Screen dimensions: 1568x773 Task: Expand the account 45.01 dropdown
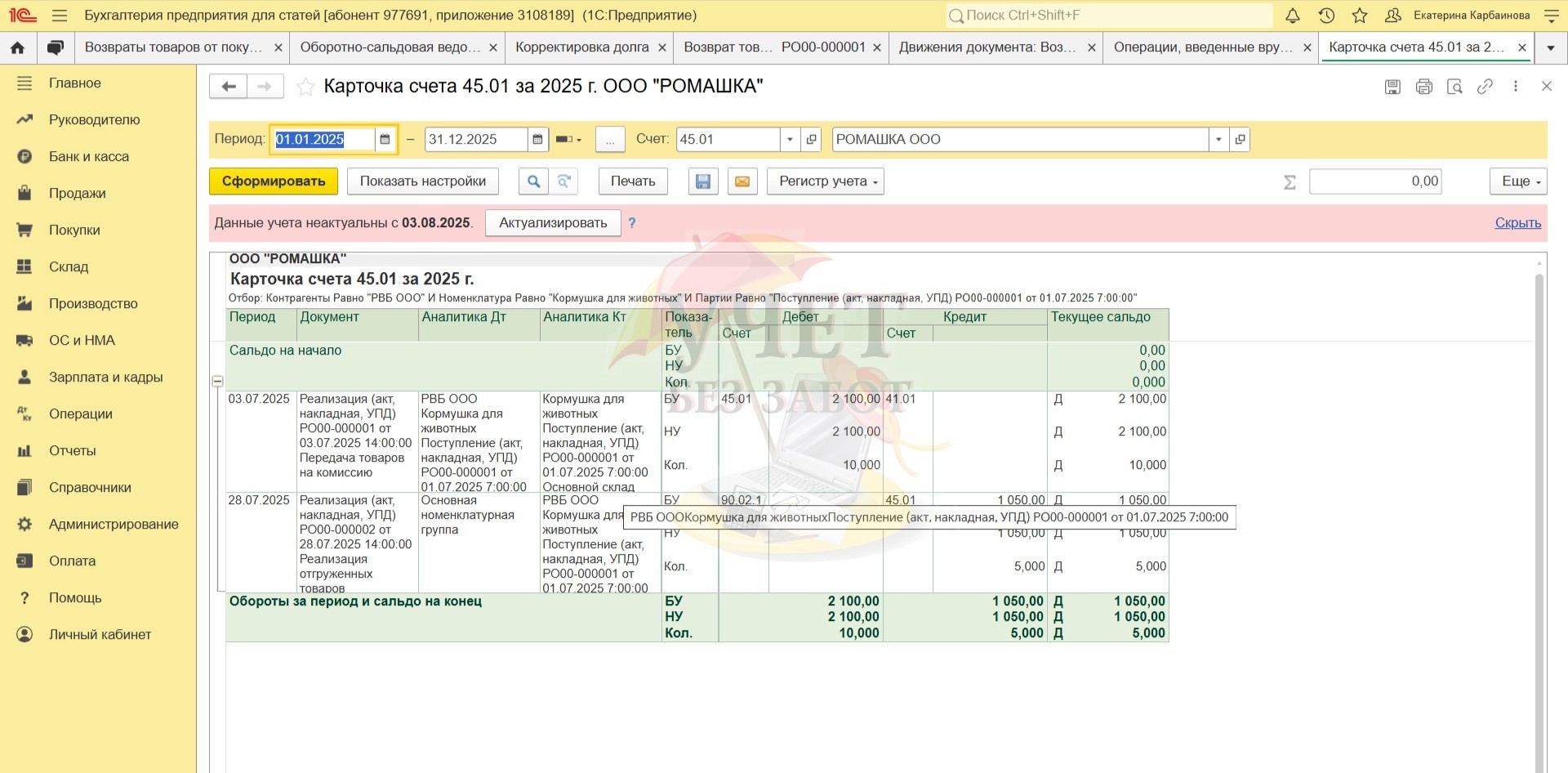(790, 140)
